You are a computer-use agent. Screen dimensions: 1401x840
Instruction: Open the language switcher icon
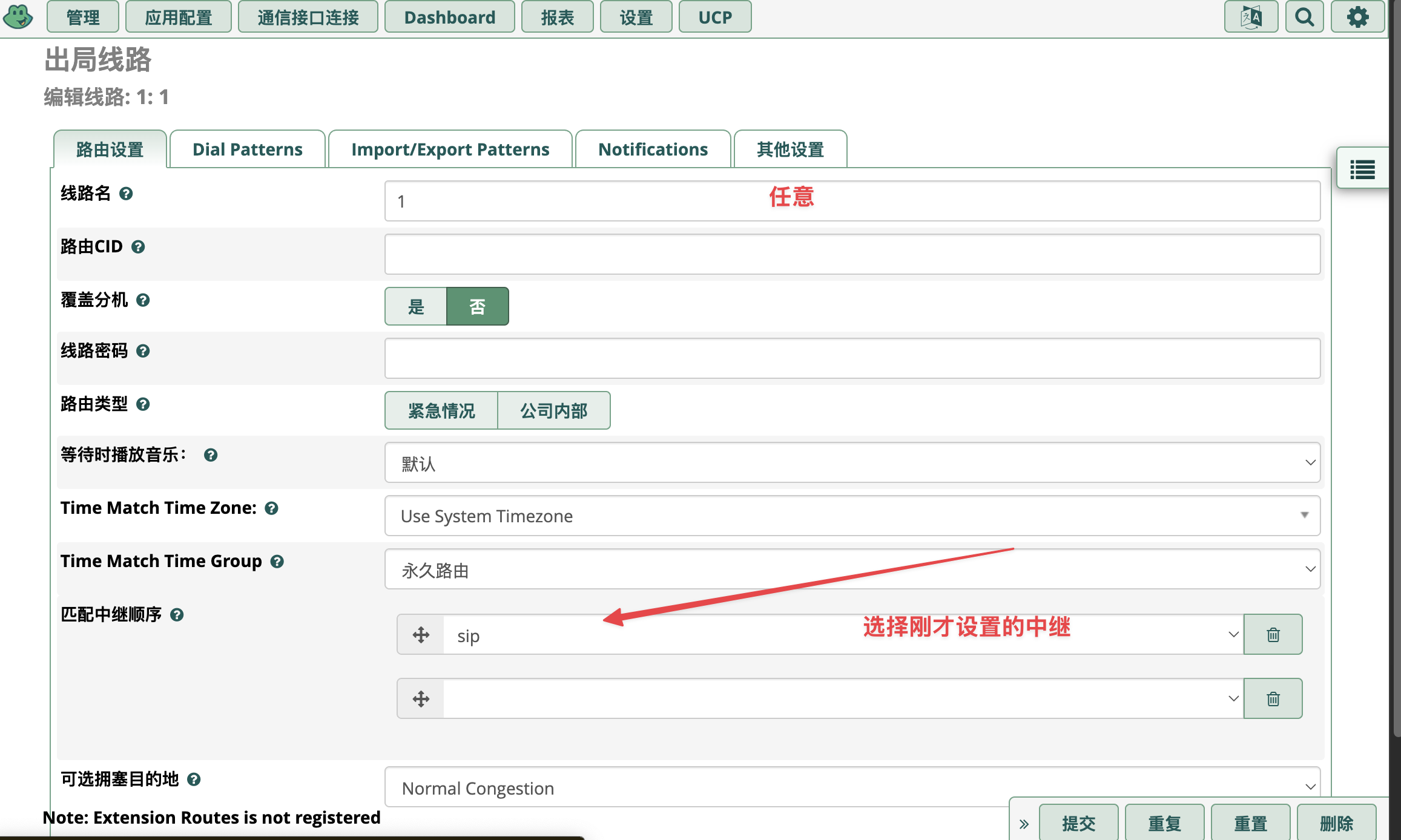pyautogui.click(x=1251, y=17)
